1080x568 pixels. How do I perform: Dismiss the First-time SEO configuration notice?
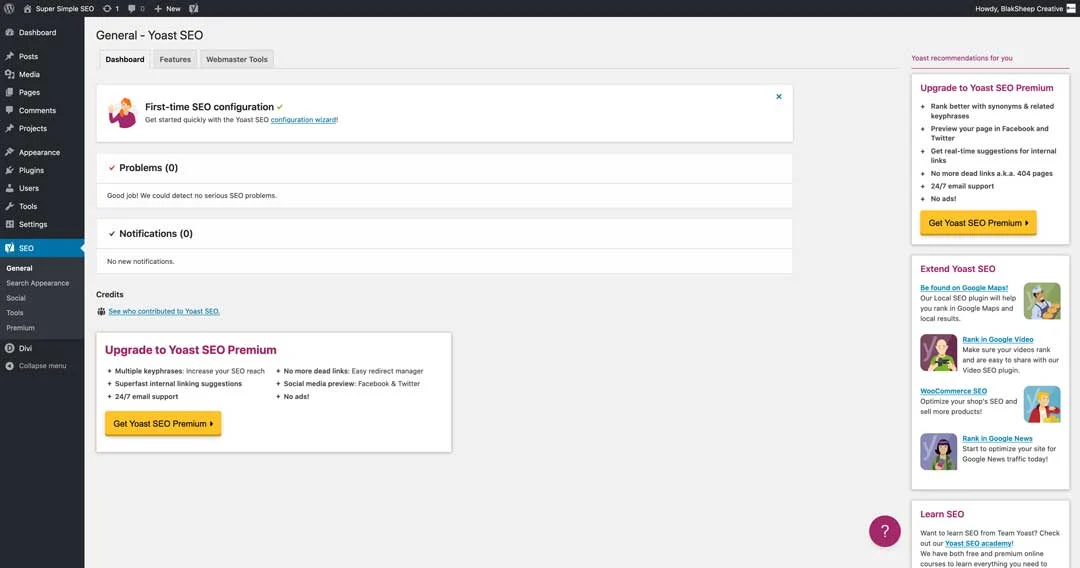pyautogui.click(x=779, y=96)
